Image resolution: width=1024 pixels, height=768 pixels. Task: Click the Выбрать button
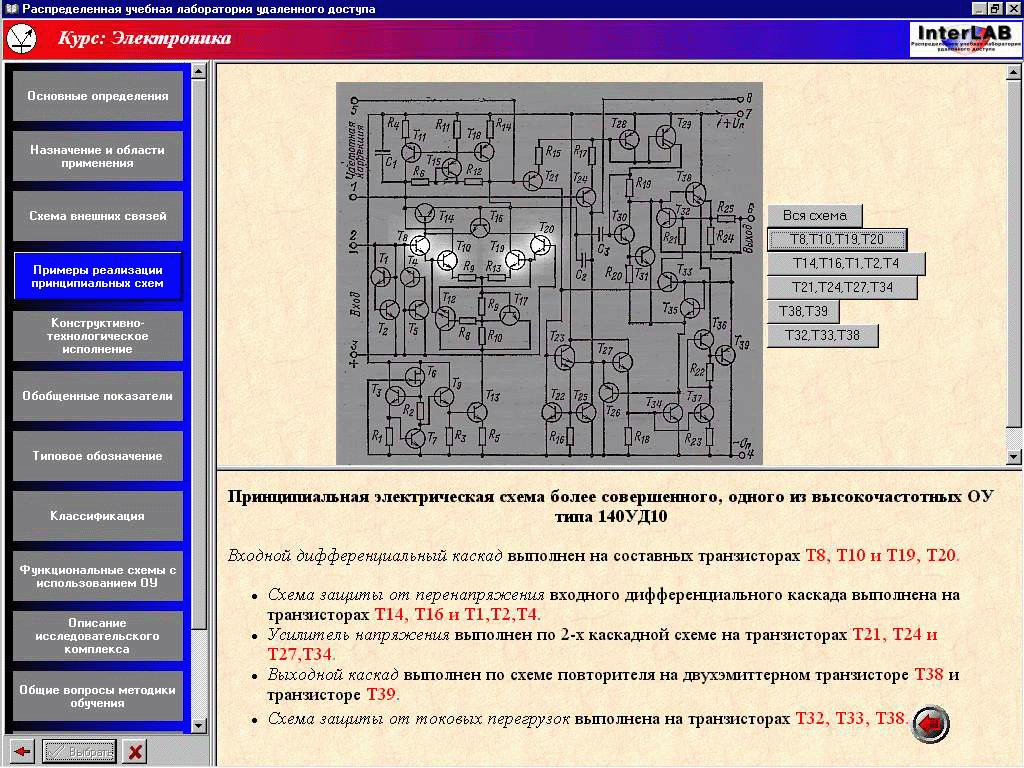(x=80, y=752)
